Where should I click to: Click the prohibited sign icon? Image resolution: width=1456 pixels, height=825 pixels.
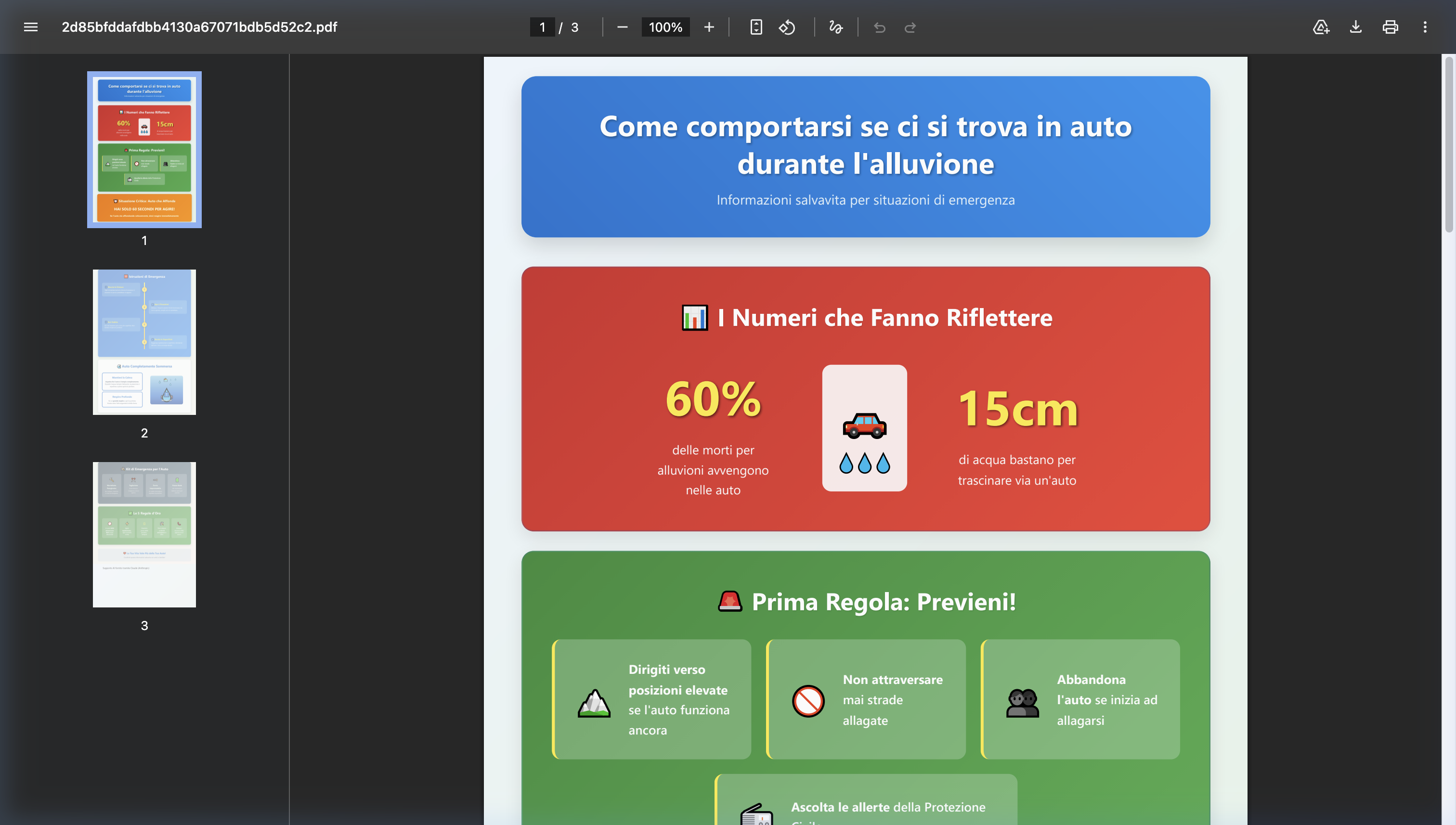[x=808, y=701]
